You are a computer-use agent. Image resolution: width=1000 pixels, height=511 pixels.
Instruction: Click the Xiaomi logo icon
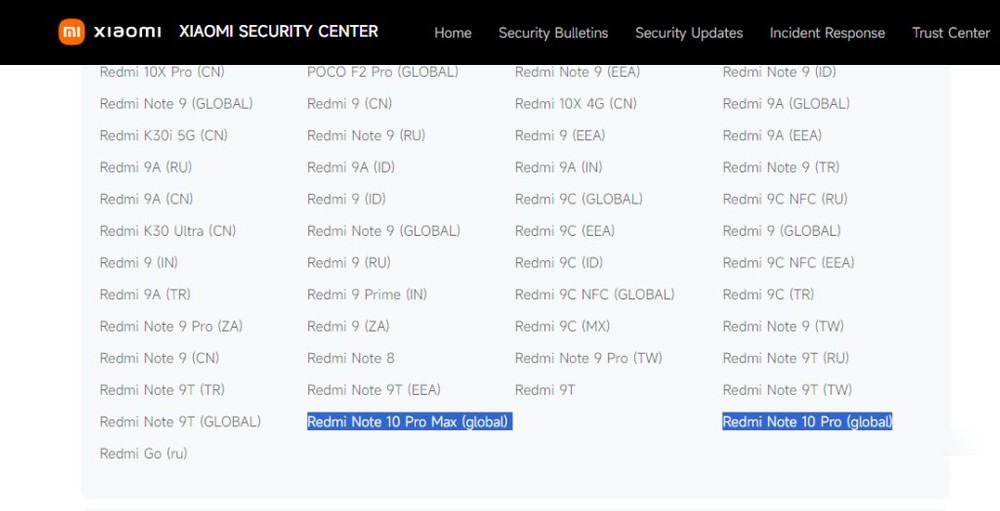70,32
